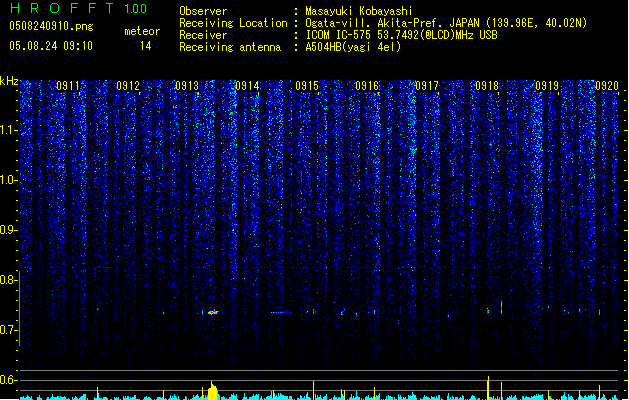Image resolution: width=629 pixels, height=400 pixels.
Task: Click the 0916 time marker
Action: click(367, 86)
